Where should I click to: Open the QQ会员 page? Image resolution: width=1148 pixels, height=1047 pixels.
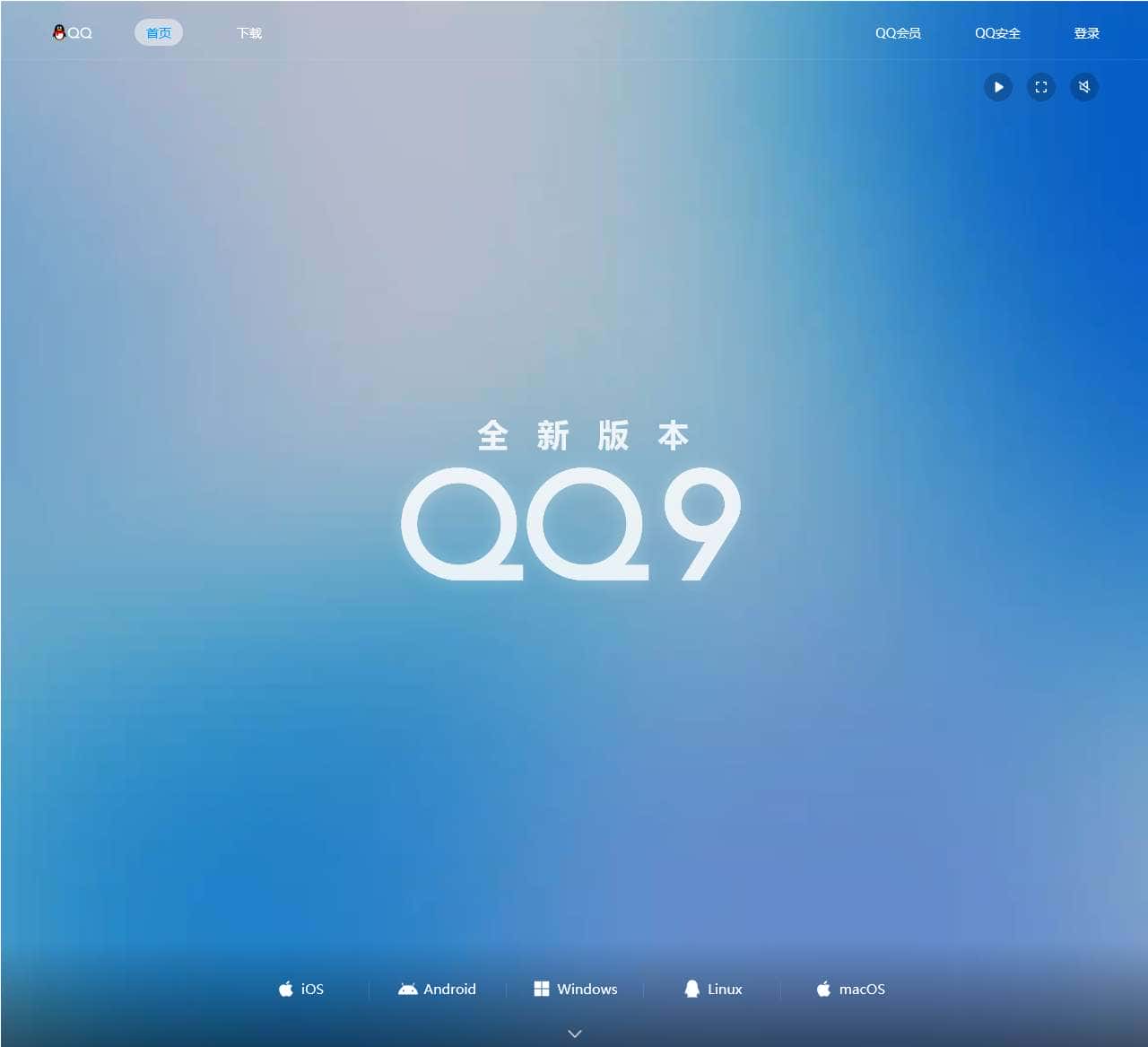tap(899, 33)
